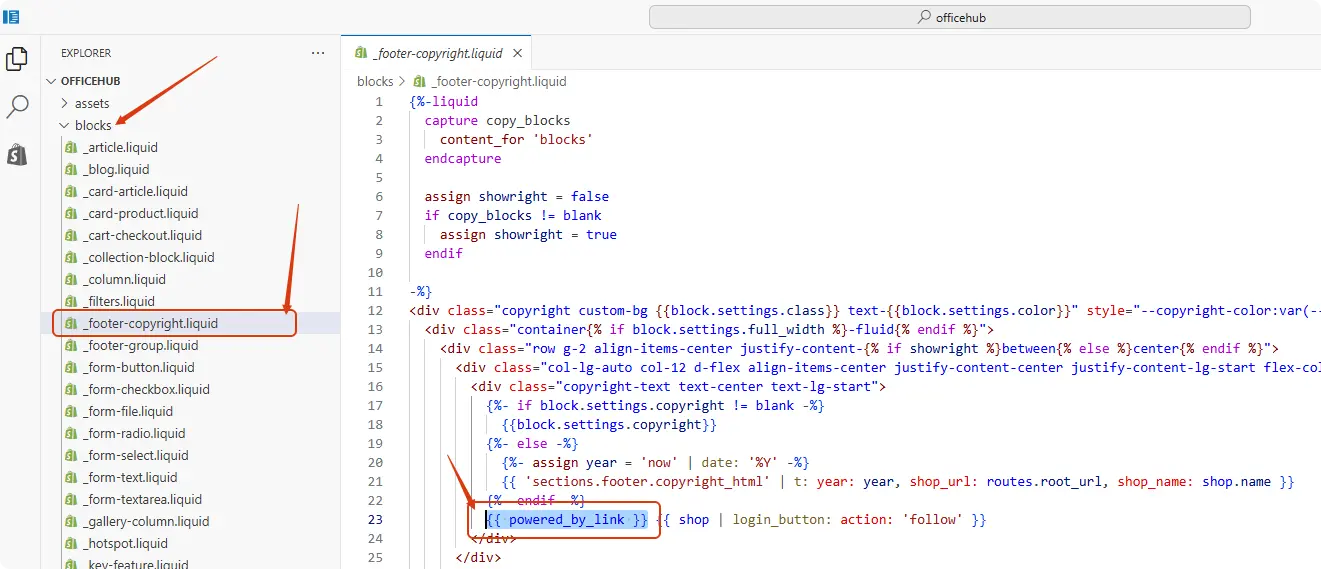1321x569 pixels.
Task: Click the VS Code app icon top-left
Action: [11, 17]
